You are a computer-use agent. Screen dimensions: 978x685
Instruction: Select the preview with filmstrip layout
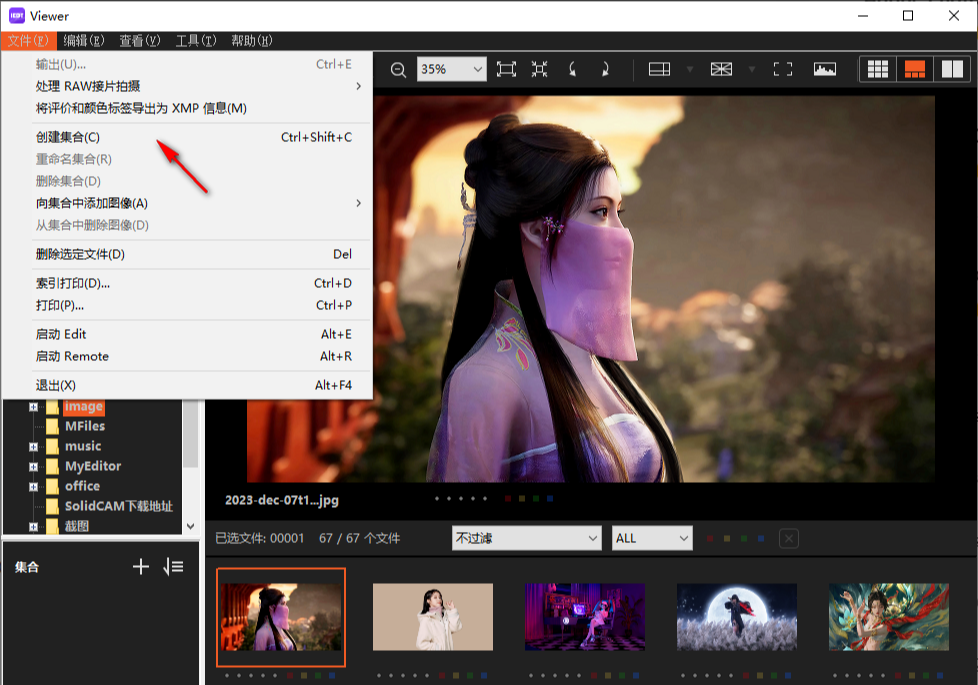click(914, 69)
